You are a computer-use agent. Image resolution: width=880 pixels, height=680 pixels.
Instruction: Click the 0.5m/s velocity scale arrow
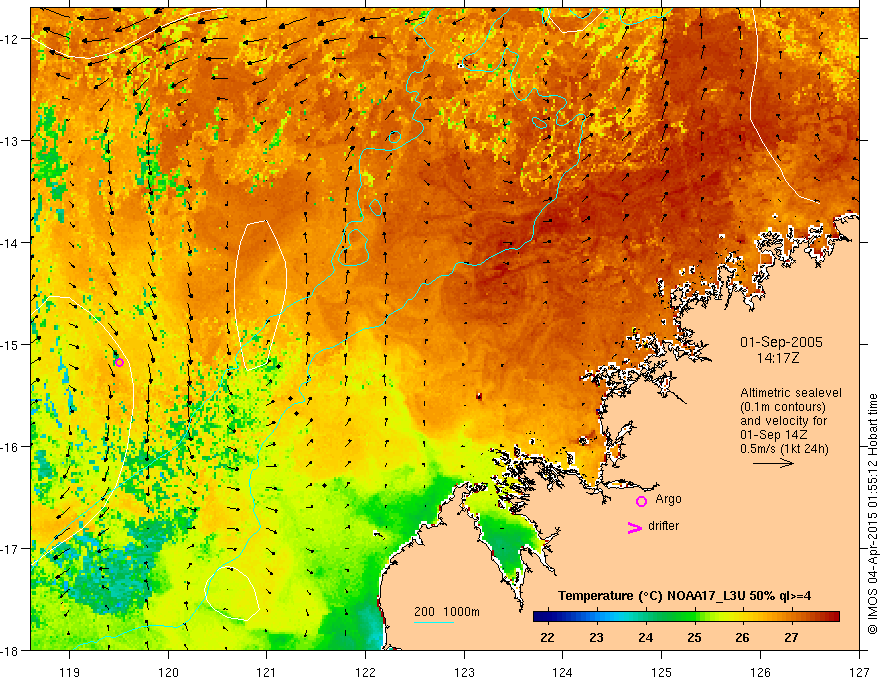(773, 463)
